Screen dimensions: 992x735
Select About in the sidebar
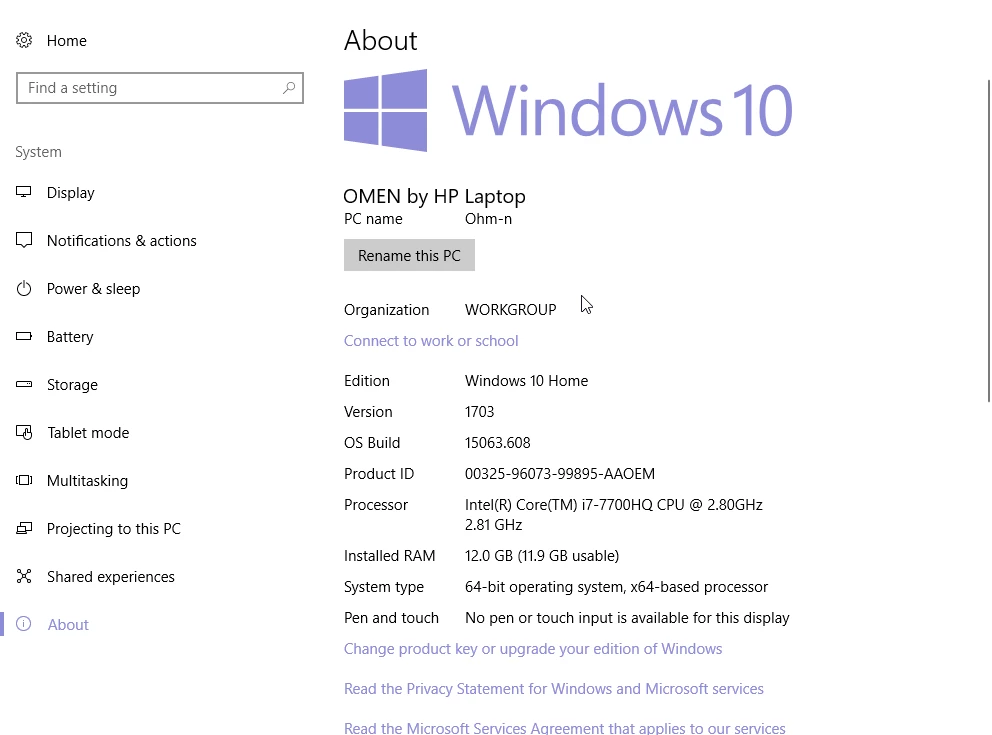click(68, 624)
